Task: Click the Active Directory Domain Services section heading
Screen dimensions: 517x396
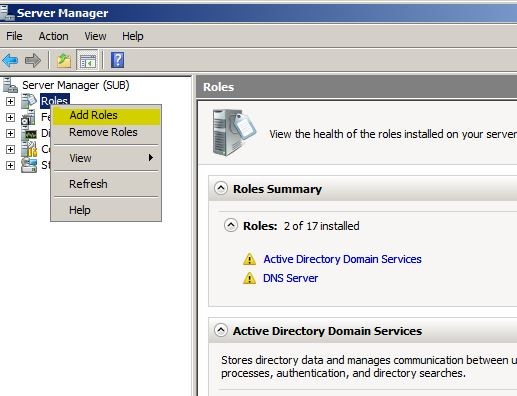Action: point(327,331)
